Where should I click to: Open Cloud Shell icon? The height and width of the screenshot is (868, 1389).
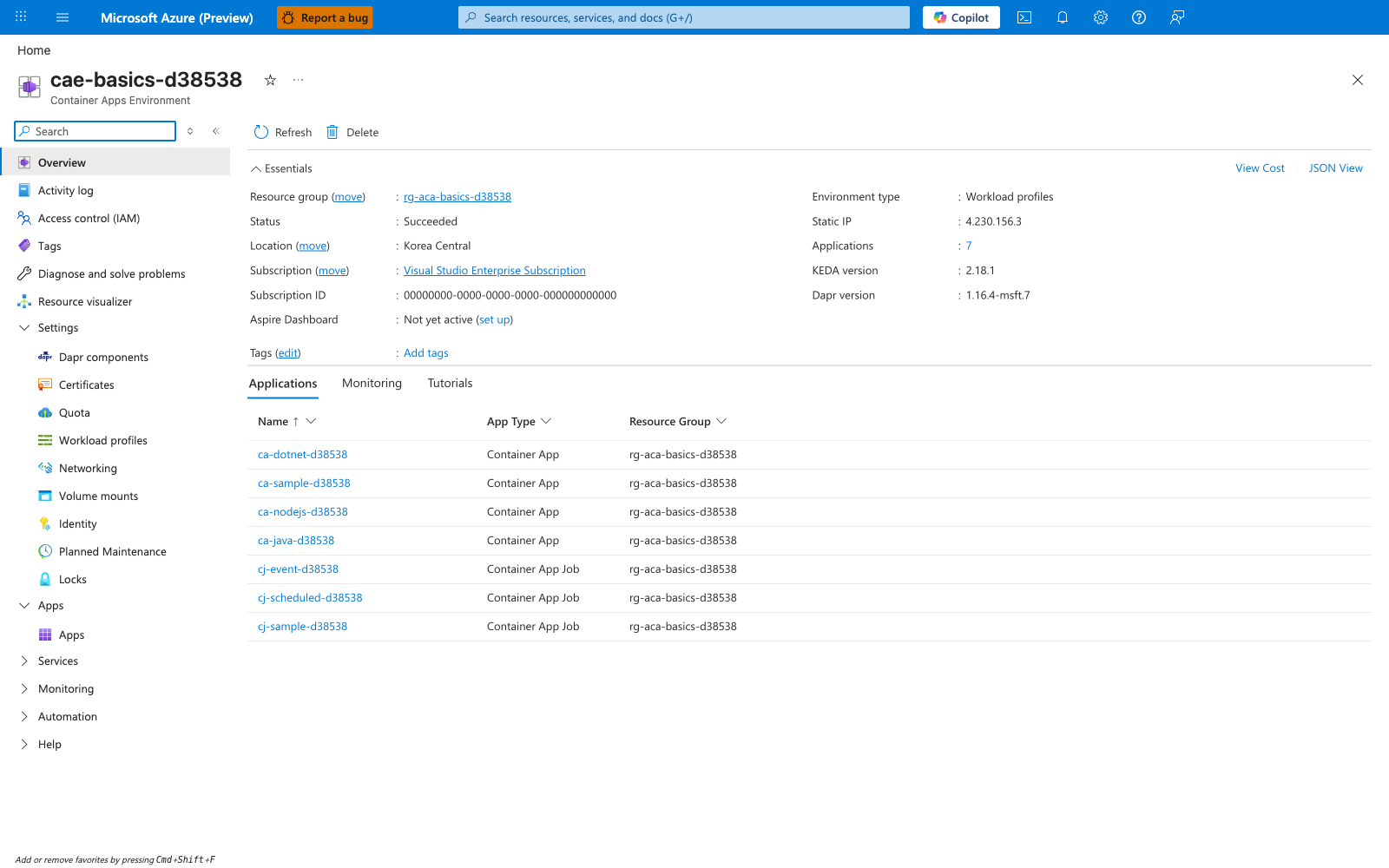pyautogui.click(x=1024, y=17)
